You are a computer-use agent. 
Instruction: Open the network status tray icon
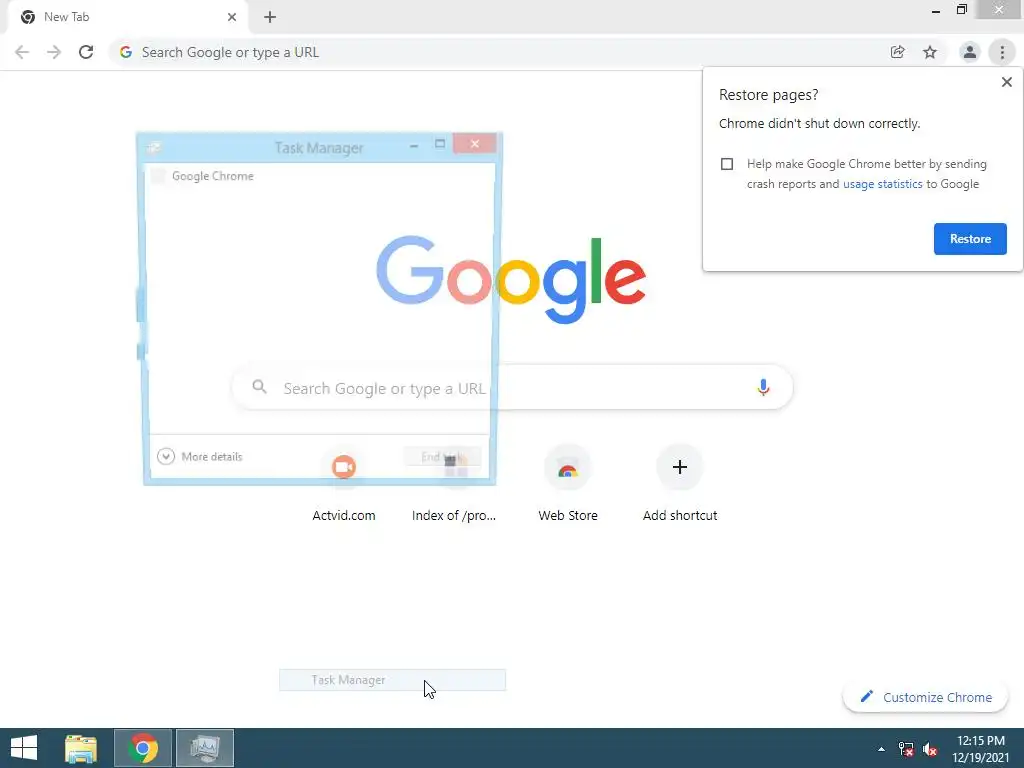[x=906, y=749]
